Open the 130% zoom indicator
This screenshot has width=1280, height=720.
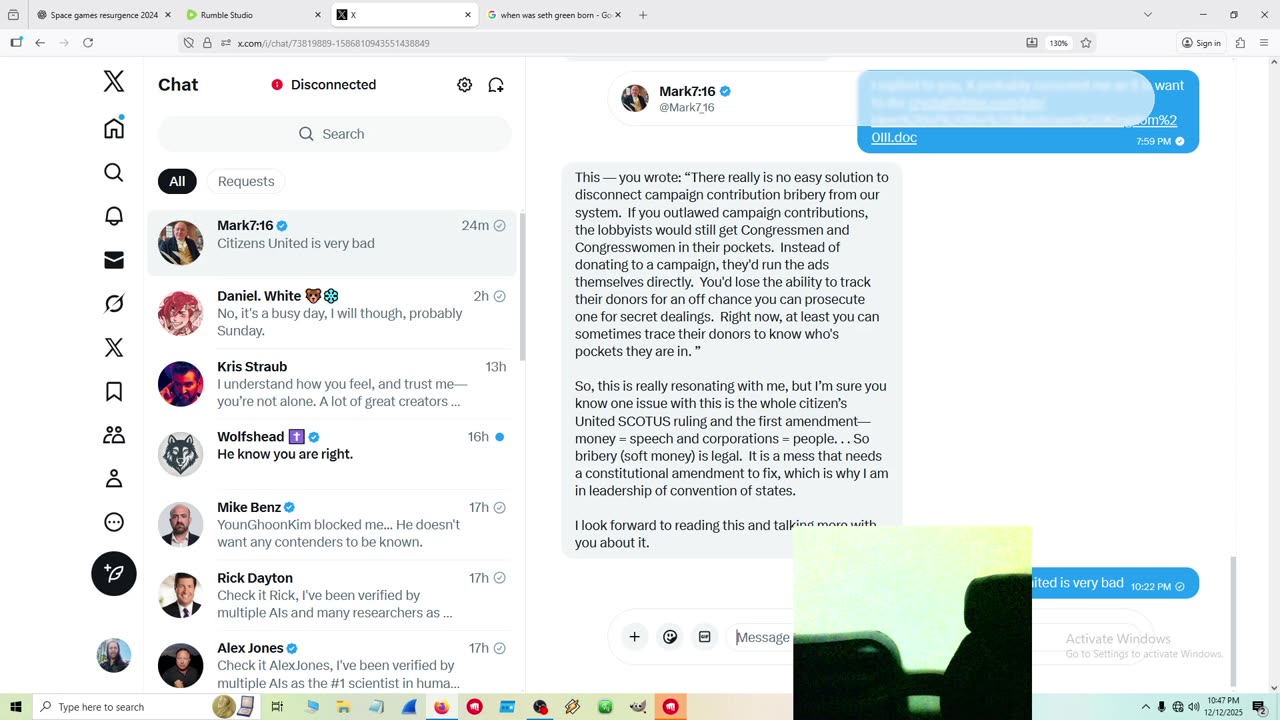click(x=1058, y=43)
